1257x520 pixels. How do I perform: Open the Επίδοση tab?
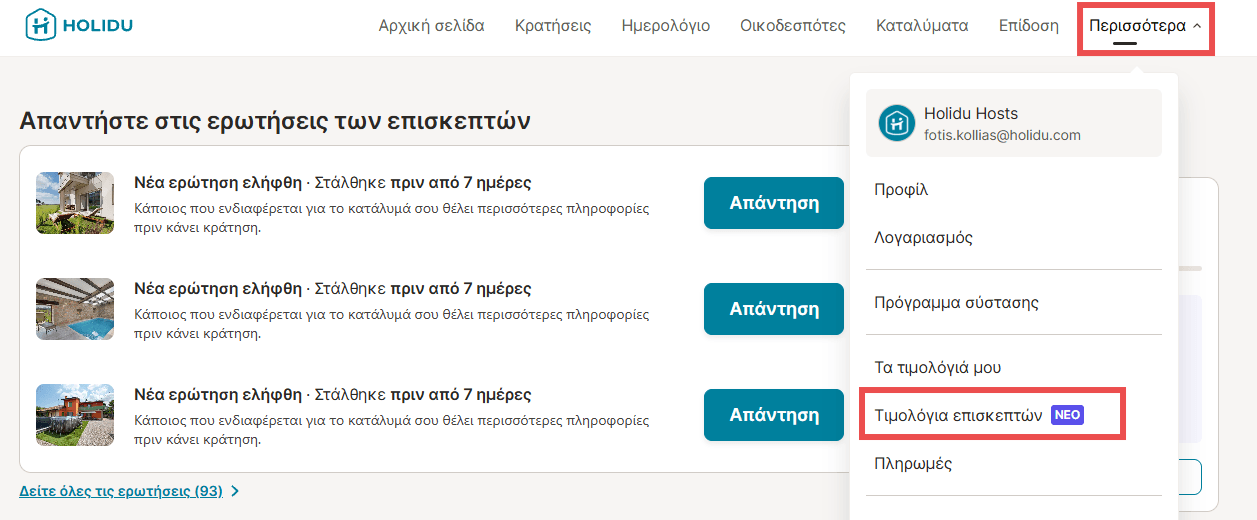pyautogui.click(x=1028, y=26)
